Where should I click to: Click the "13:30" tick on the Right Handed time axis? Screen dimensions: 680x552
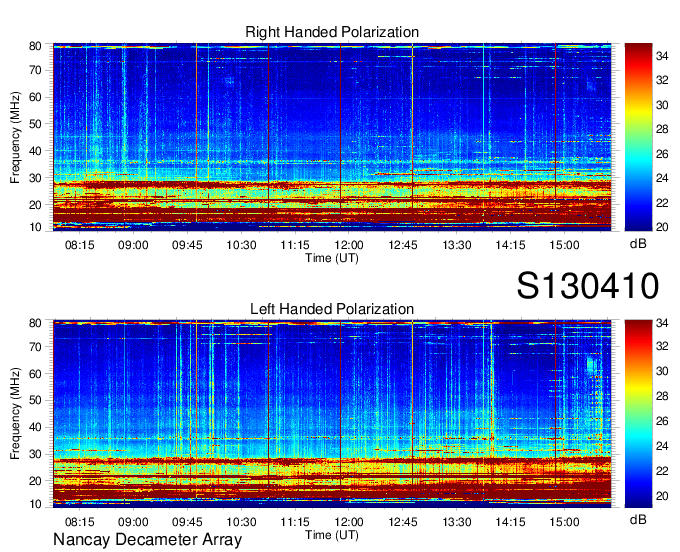(x=457, y=245)
